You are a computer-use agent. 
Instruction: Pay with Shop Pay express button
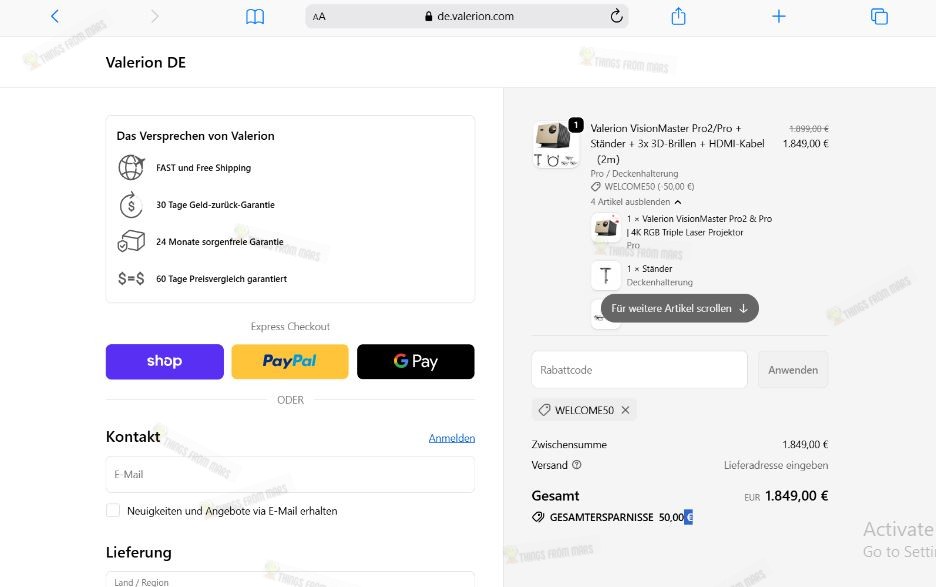pyautogui.click(x=165, y=362)
